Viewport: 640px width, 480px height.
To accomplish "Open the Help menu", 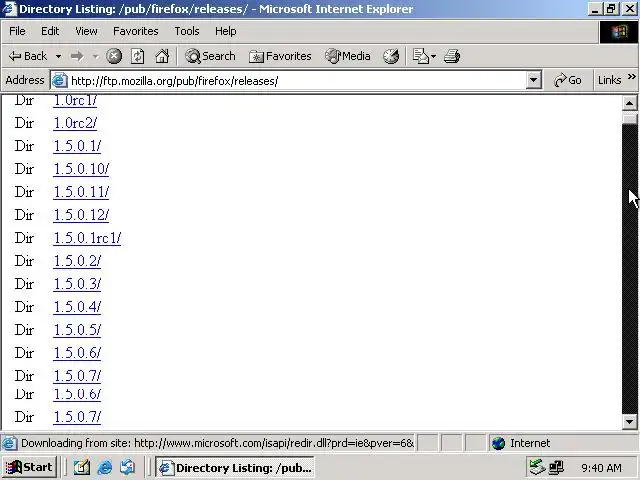I will (226, 31).
